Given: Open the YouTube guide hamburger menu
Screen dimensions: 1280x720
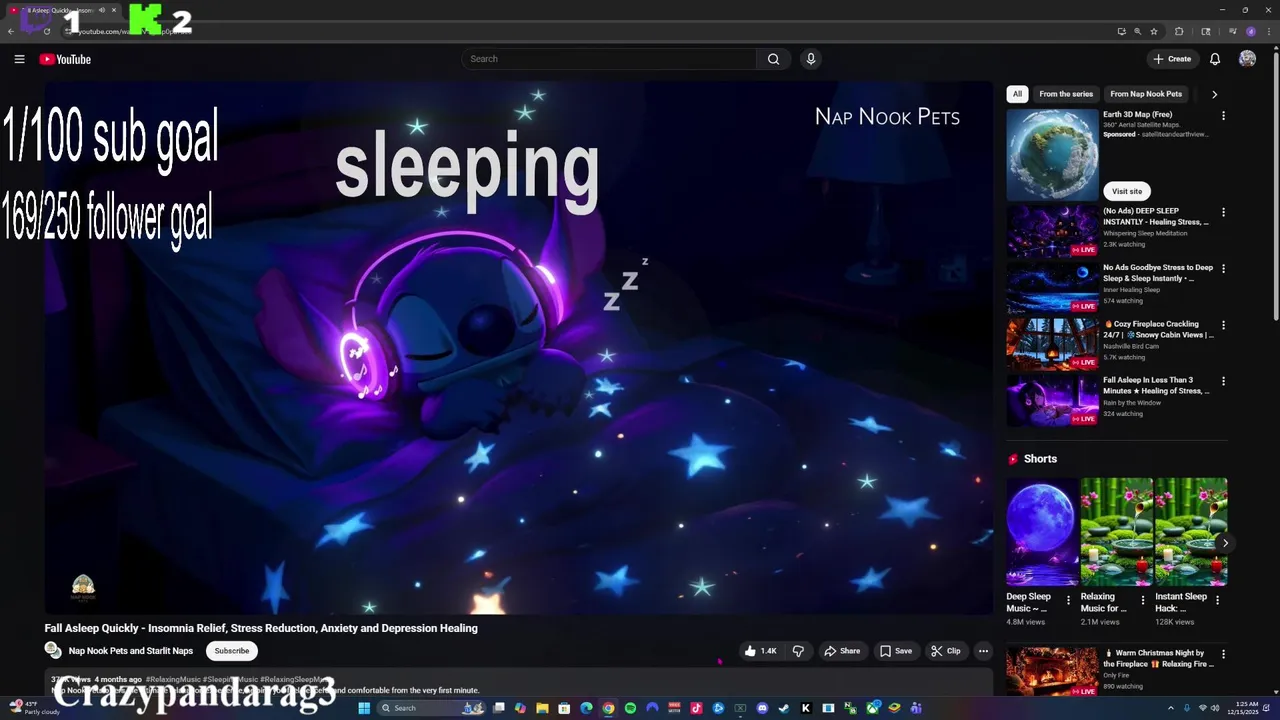Looking at the screenshot, I should (19, 59).
